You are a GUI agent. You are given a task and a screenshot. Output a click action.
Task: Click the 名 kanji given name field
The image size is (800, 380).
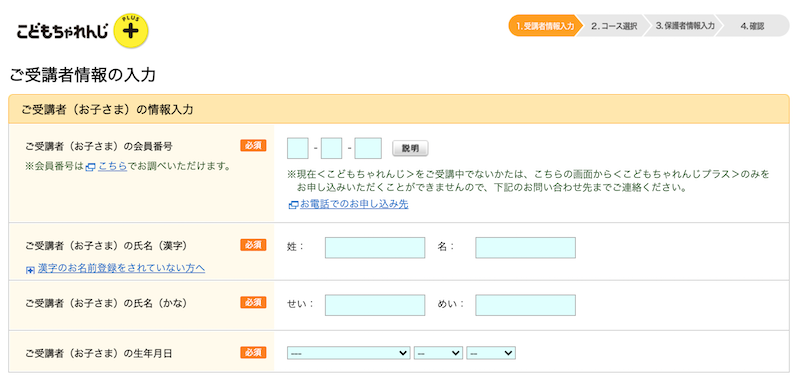point(526,247)
